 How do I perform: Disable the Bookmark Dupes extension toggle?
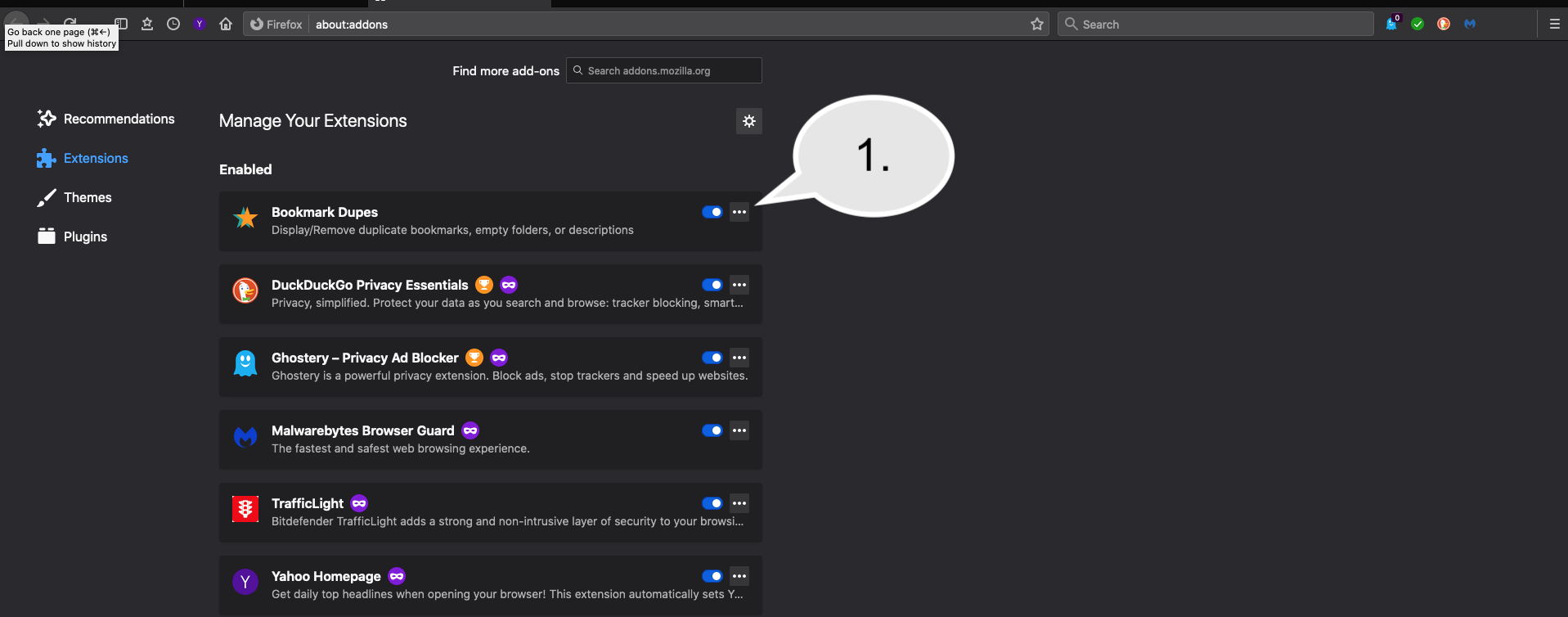point(712,212)
